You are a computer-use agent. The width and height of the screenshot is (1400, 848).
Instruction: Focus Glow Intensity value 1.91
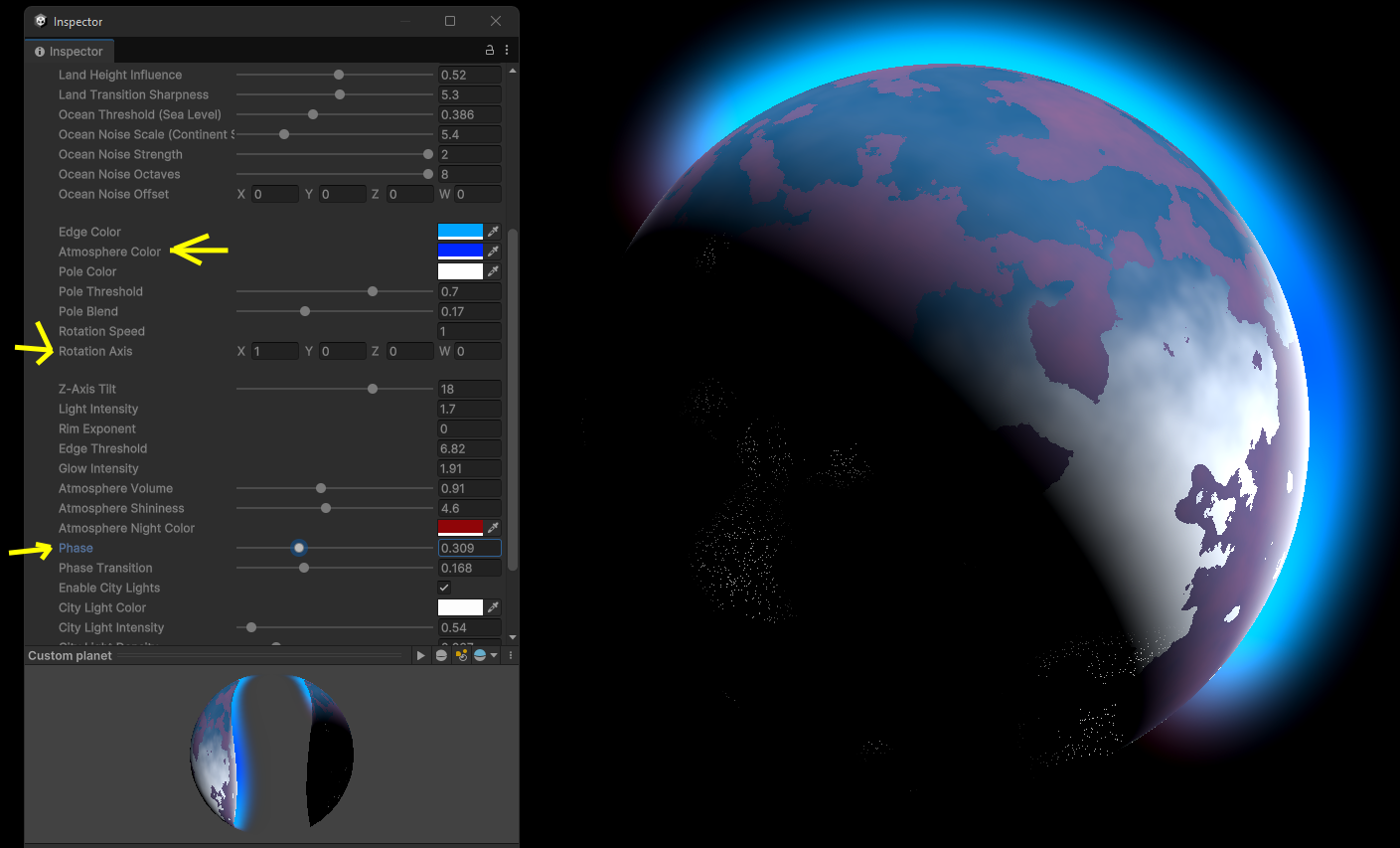[x=469, y=468]
